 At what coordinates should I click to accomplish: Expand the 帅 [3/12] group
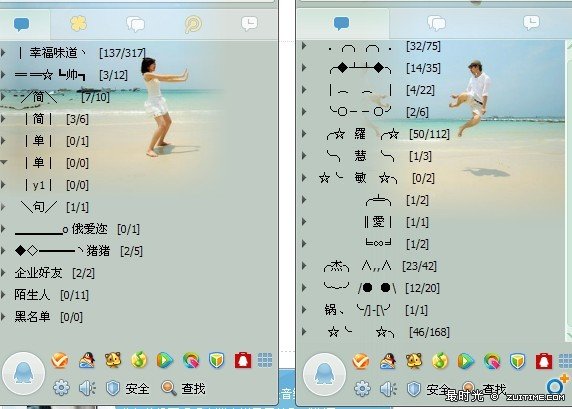tap(3, 75)
